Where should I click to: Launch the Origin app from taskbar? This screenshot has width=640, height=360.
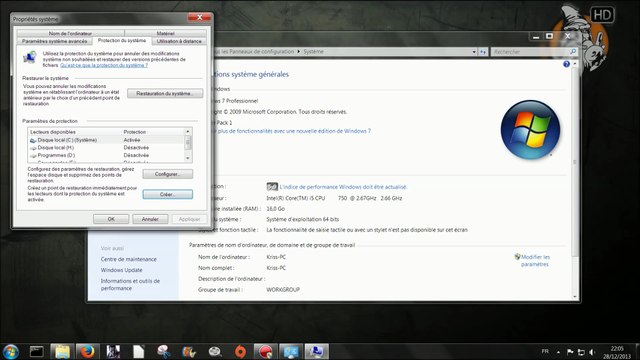pyautogui.click(x=240, y=351)
